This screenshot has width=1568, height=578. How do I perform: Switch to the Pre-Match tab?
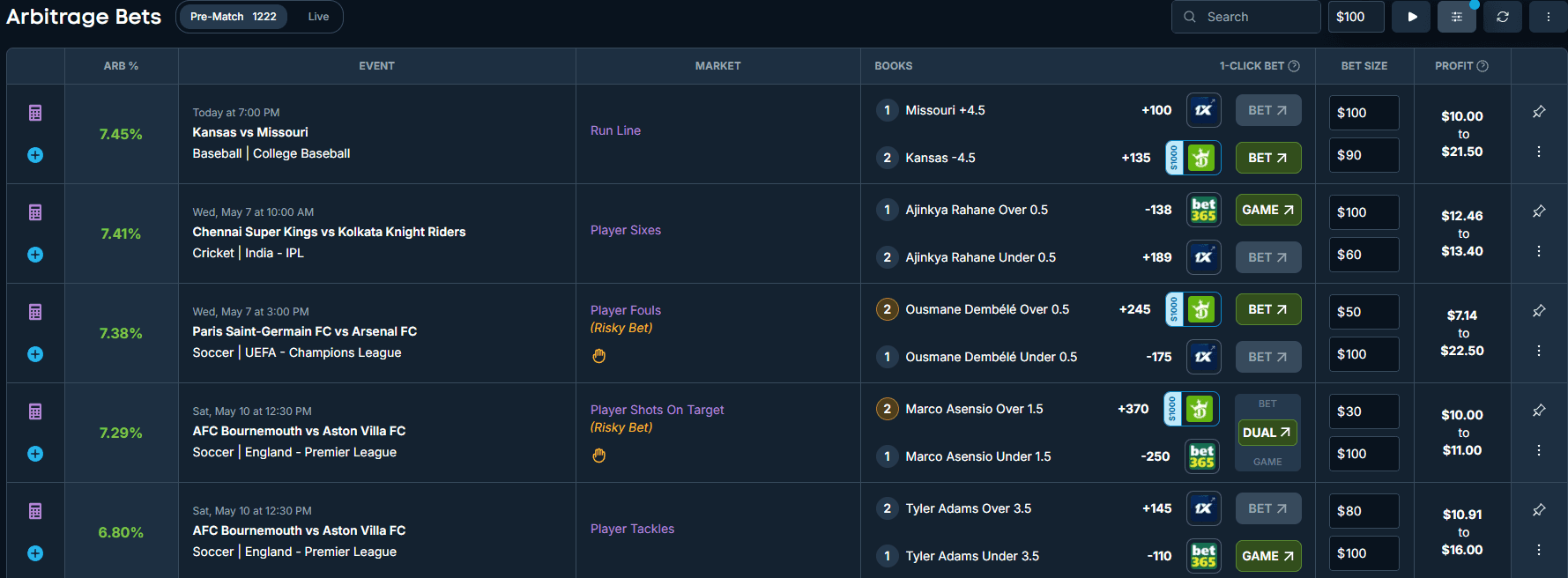(233, 17)
